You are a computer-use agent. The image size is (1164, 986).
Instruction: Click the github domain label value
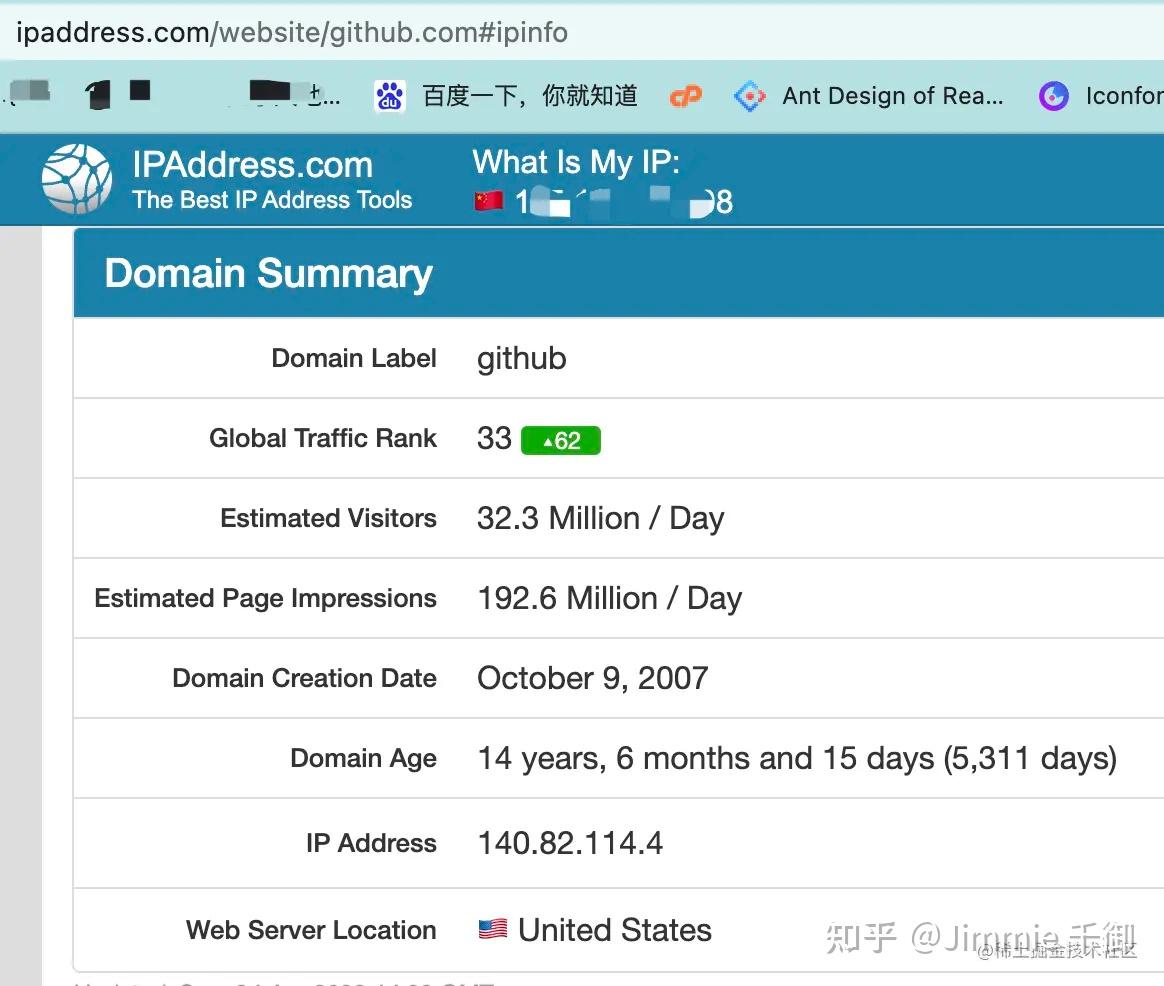522,358
